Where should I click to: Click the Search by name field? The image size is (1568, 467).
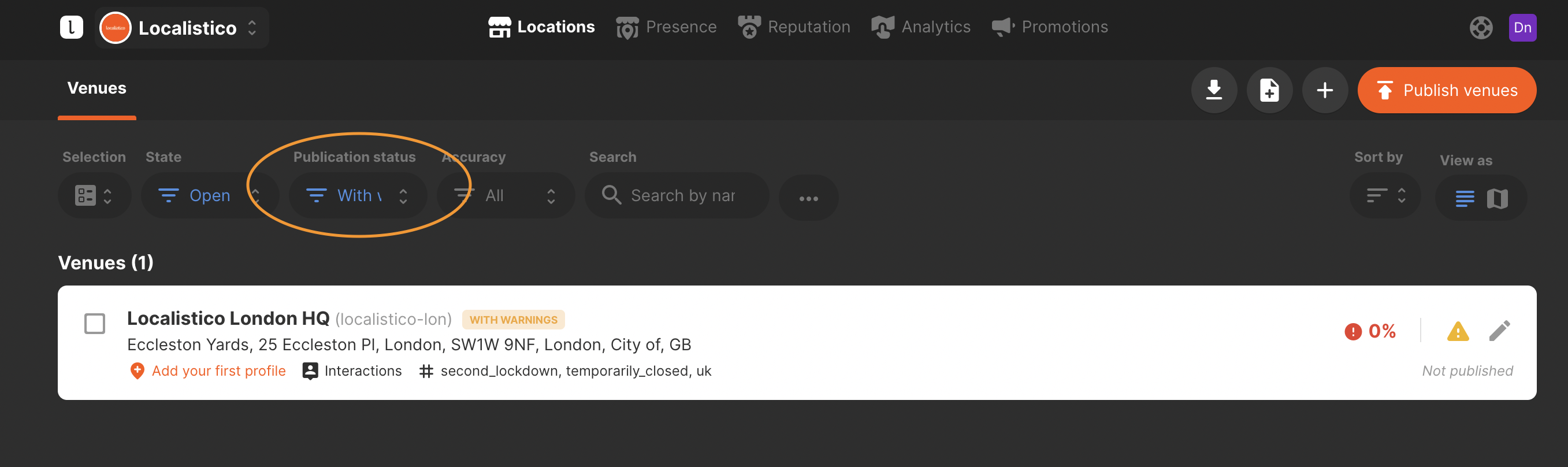pos(682,195)
